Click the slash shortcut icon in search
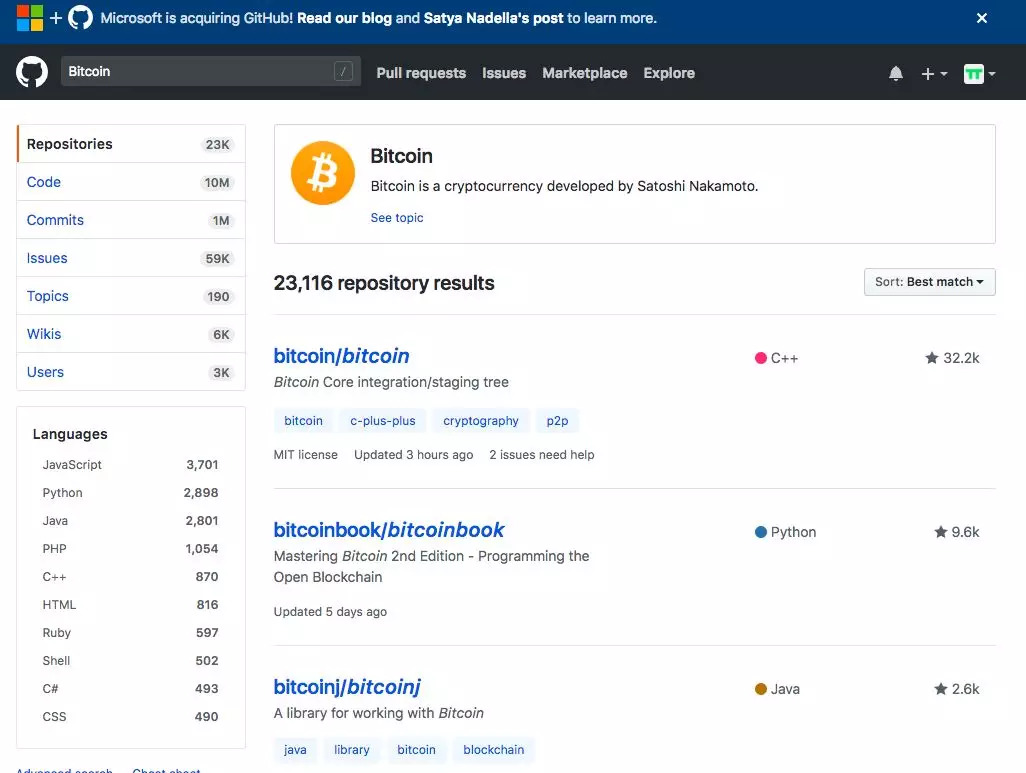 tap(344, 71)
